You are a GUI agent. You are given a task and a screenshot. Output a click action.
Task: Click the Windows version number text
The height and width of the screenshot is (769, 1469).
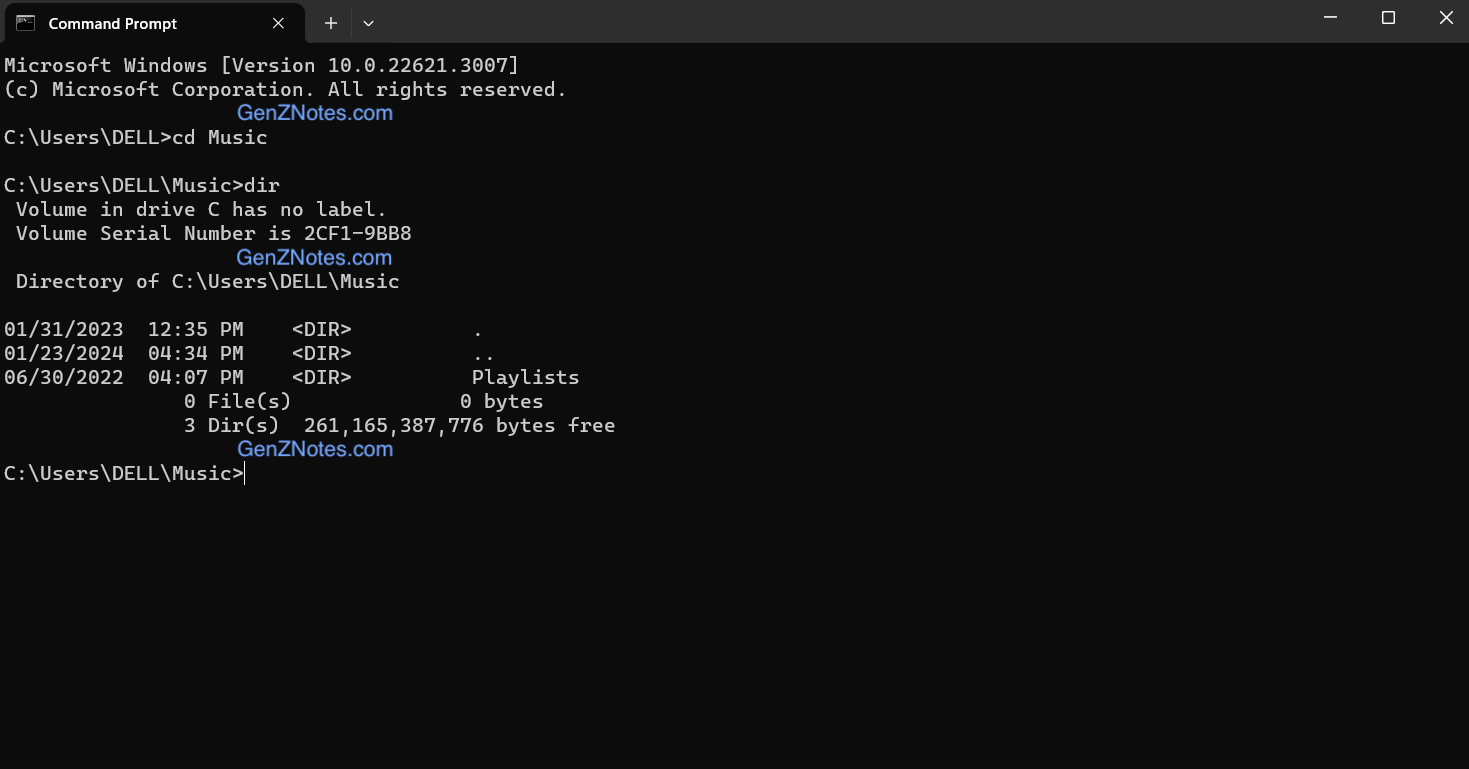423,65
